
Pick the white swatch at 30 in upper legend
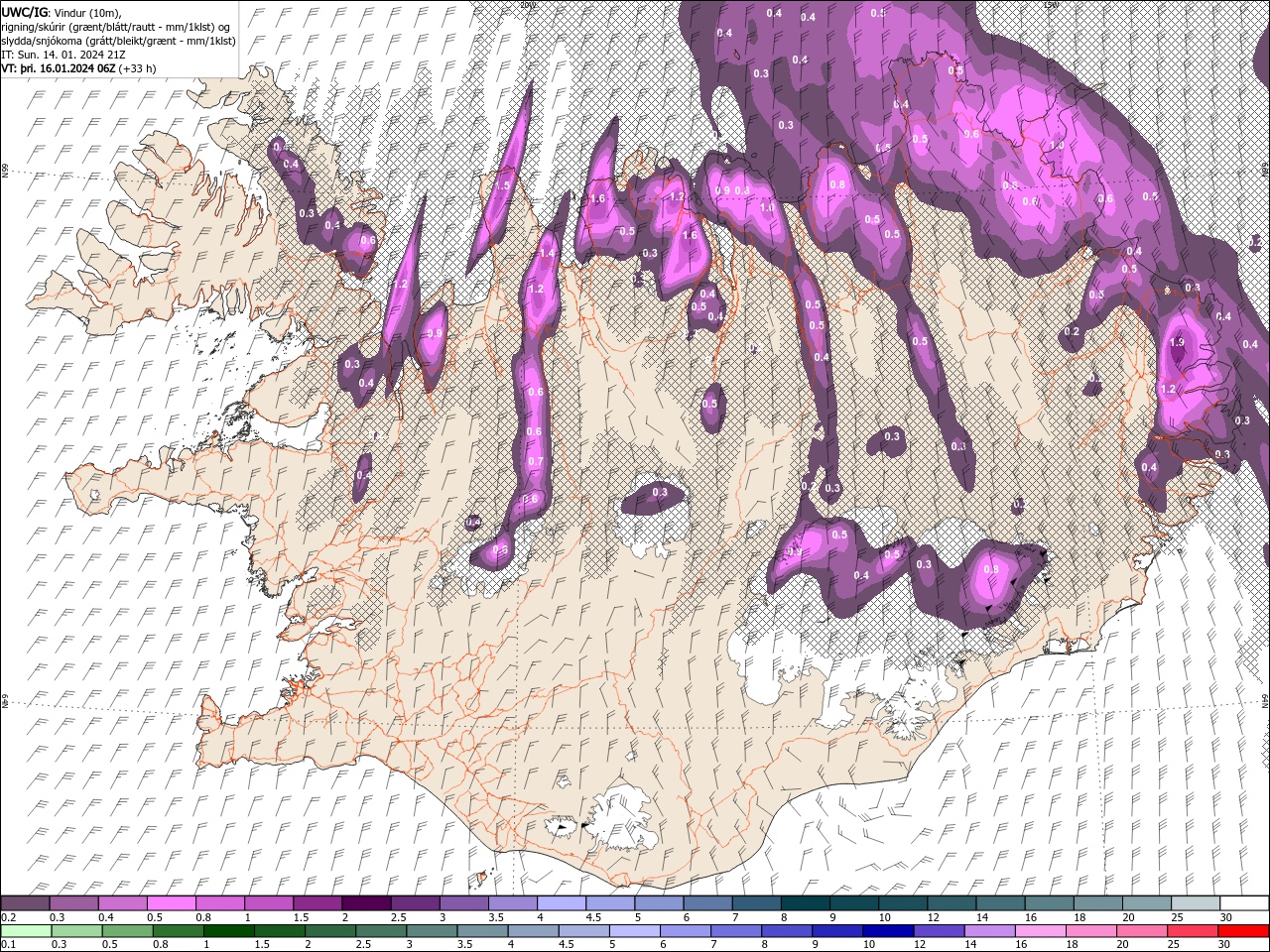pyautogui.click(x=1244, y=903)
